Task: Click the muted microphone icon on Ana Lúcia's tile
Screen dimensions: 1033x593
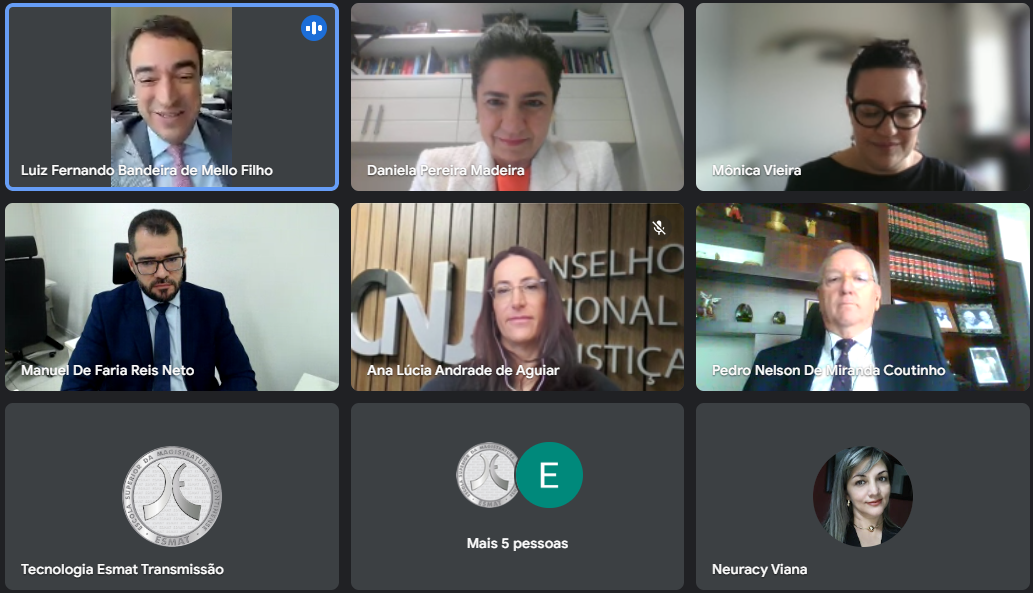Action: click(x=659, y=228)
